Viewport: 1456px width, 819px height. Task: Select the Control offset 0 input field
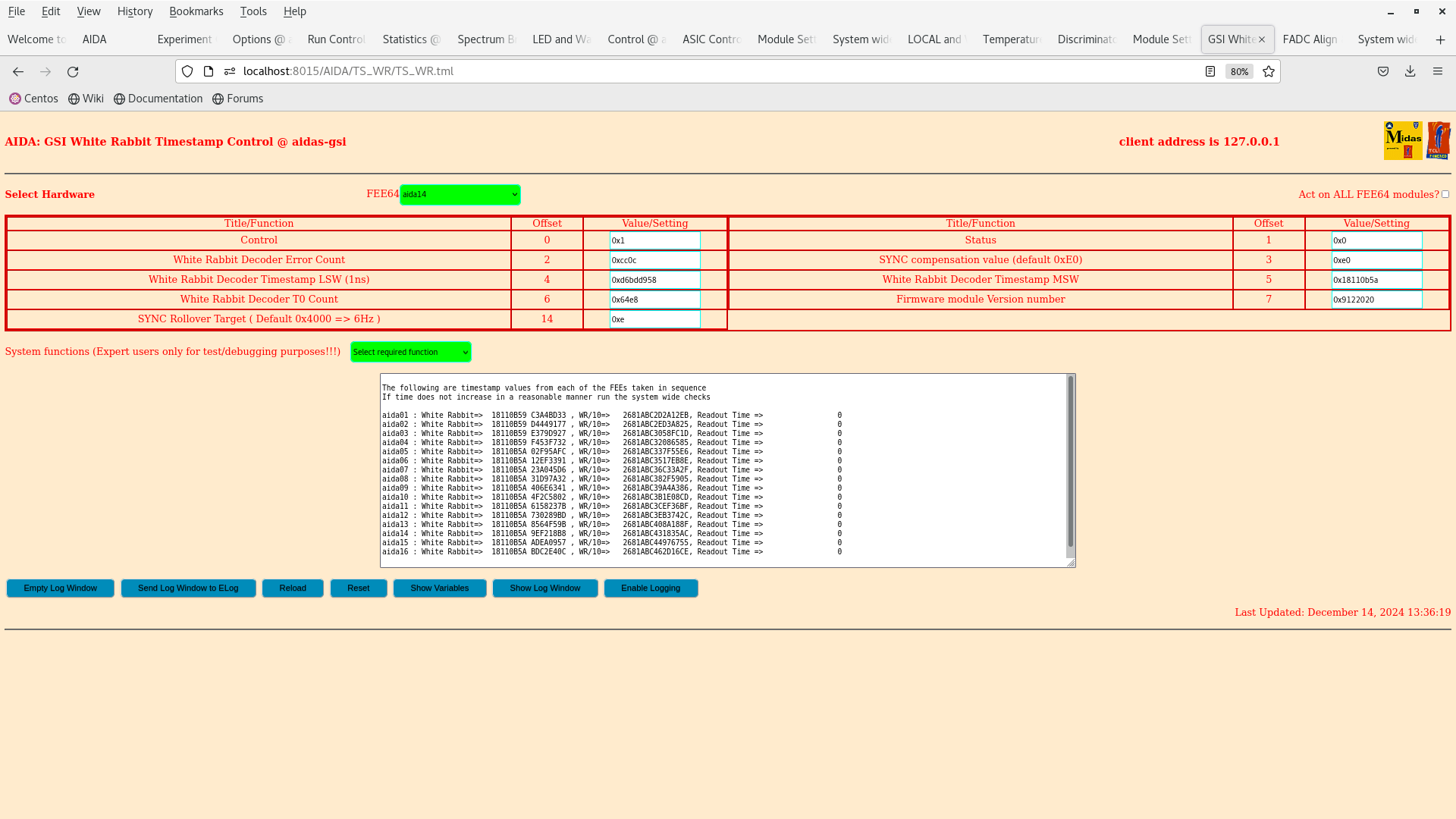pos(655,240)
